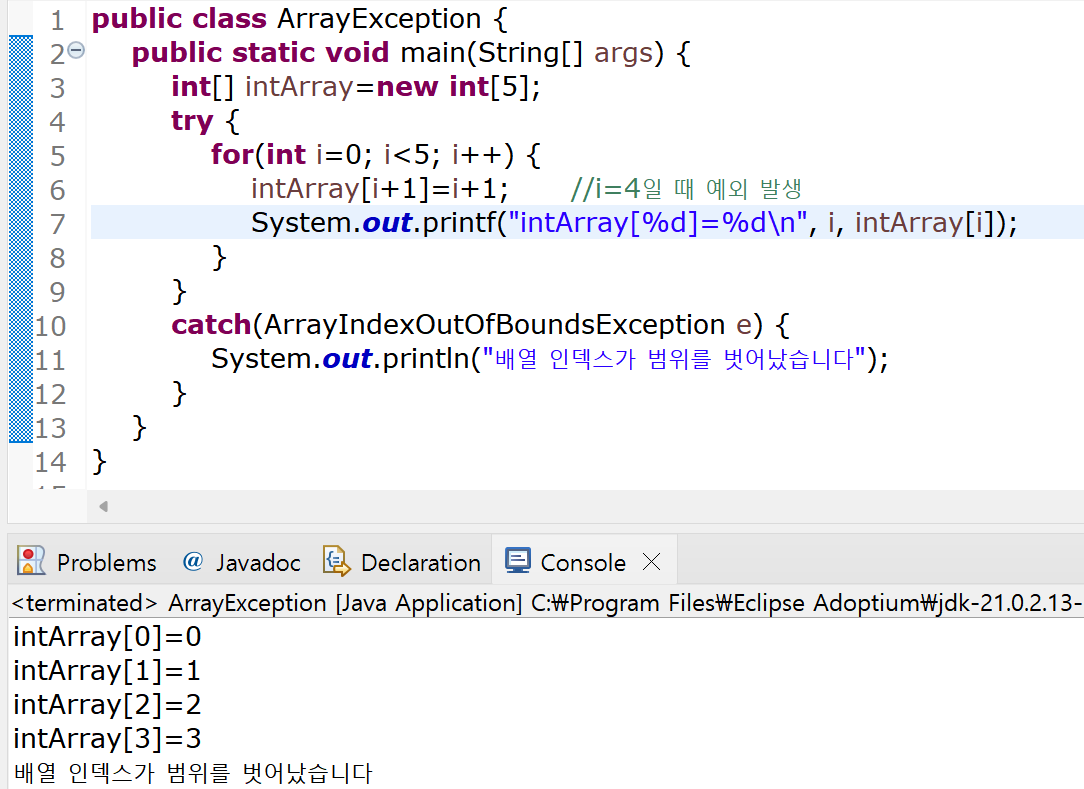Click line number 1 in the gutter
1084x789 pixels.
[57, 20]
